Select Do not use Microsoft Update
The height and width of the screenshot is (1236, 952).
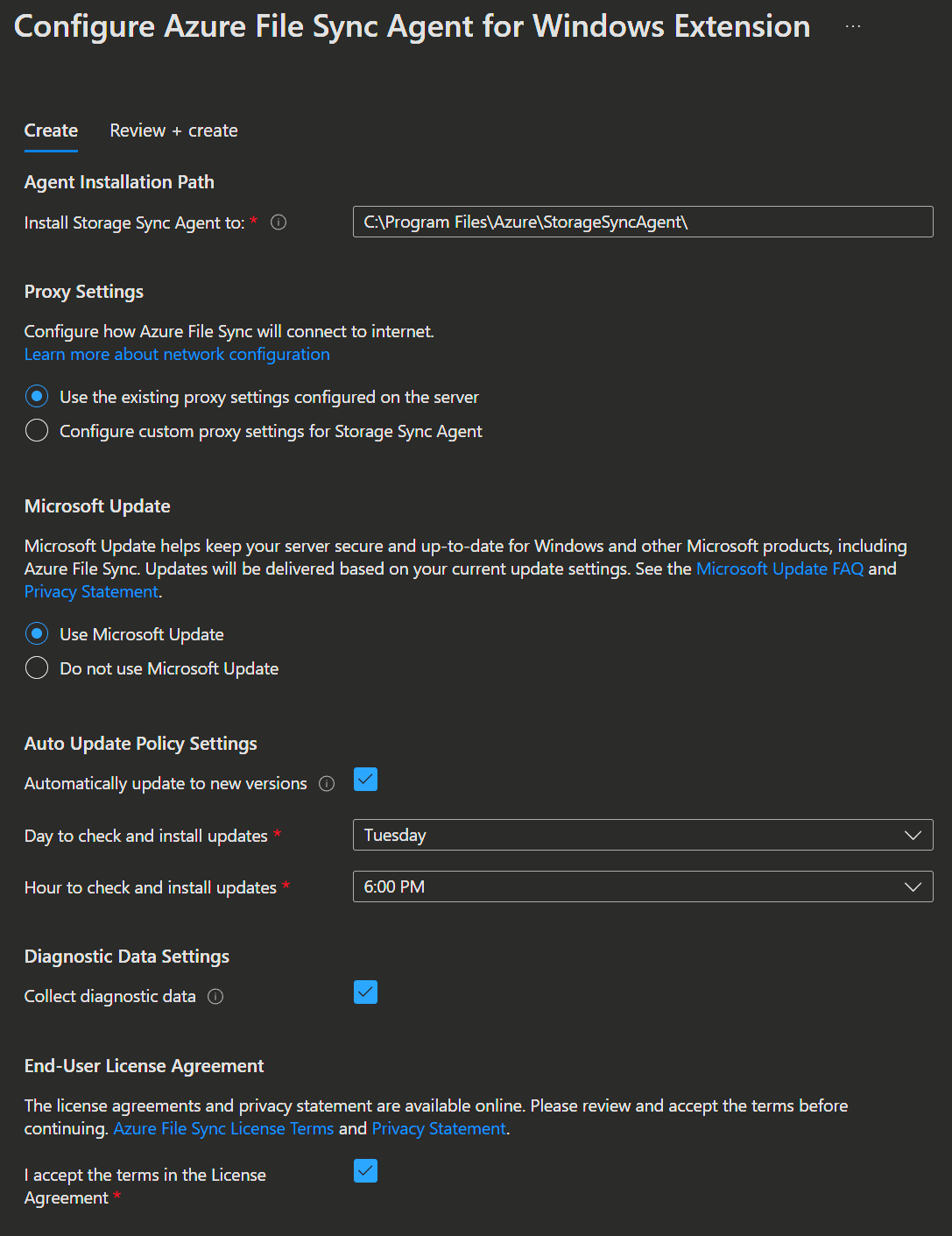click(37, 667)
